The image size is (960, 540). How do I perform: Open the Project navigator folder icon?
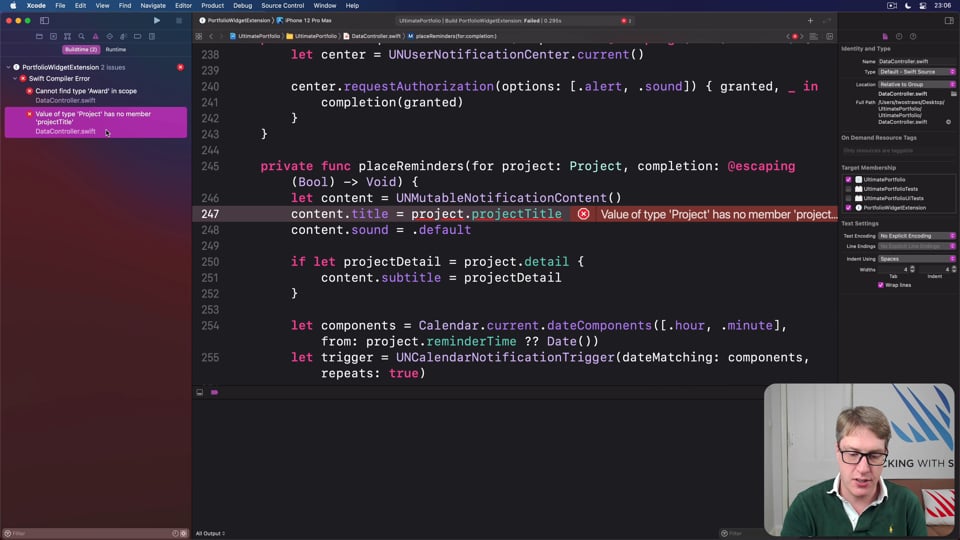(39, 36)
